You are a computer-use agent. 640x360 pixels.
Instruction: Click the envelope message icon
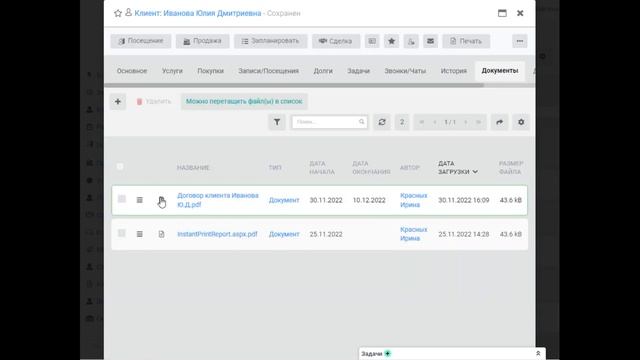click(x=430, y=41)
